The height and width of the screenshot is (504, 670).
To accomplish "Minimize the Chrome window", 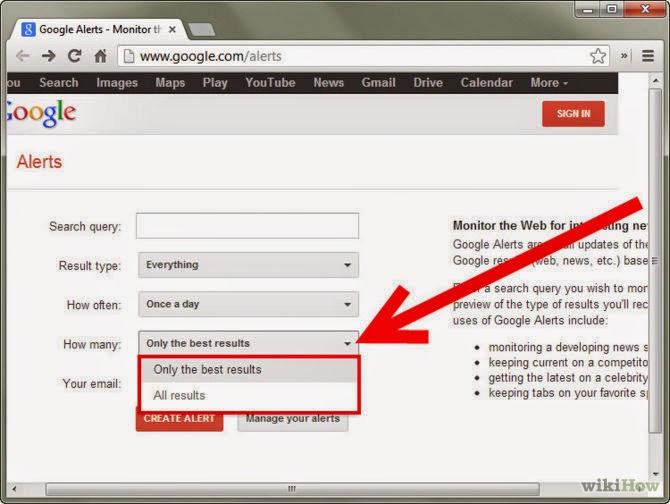I will coord(588,9).
